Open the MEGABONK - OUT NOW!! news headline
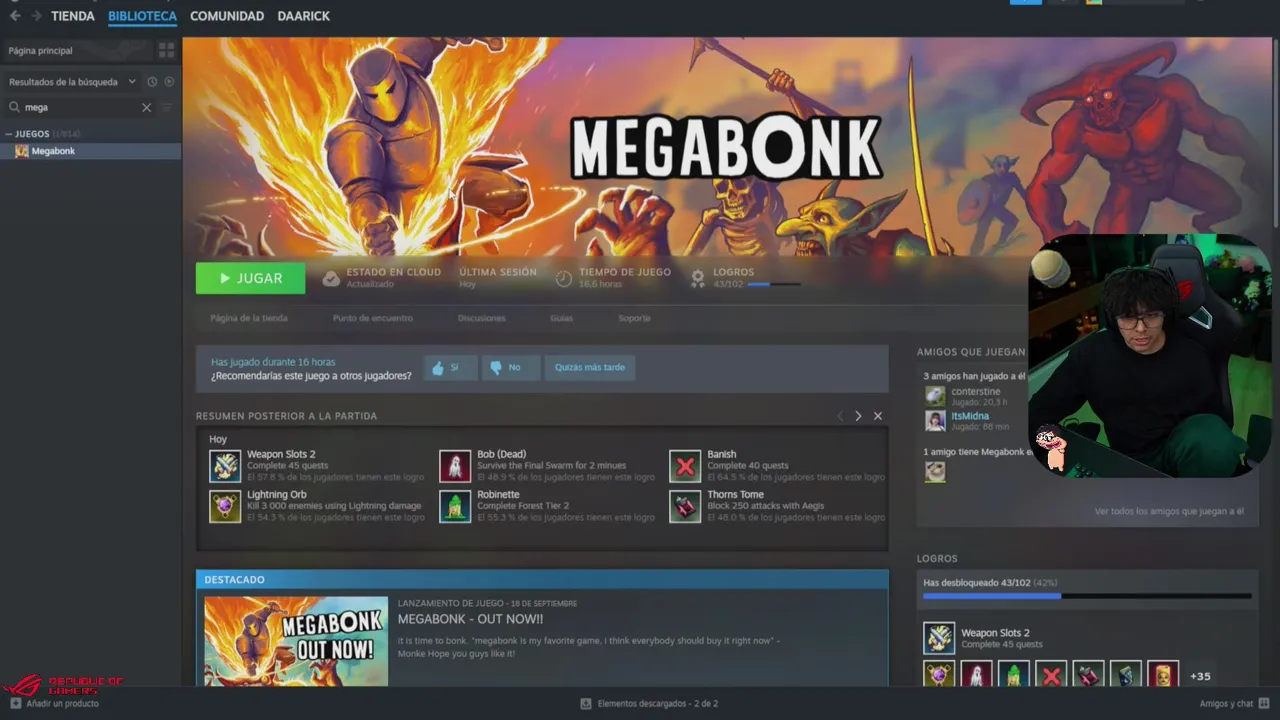The height and width of the screenshot is (720, 1280). pyautogui.click(x=470, y=619)
